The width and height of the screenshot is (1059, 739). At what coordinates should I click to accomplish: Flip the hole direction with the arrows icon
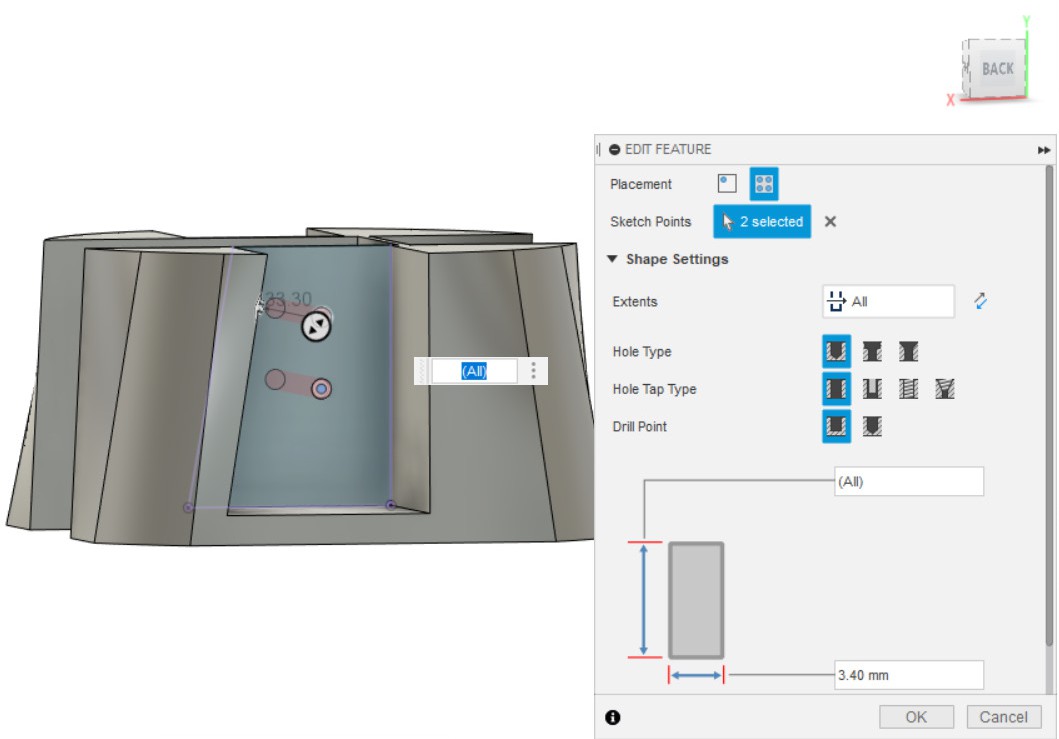(980, 301)
